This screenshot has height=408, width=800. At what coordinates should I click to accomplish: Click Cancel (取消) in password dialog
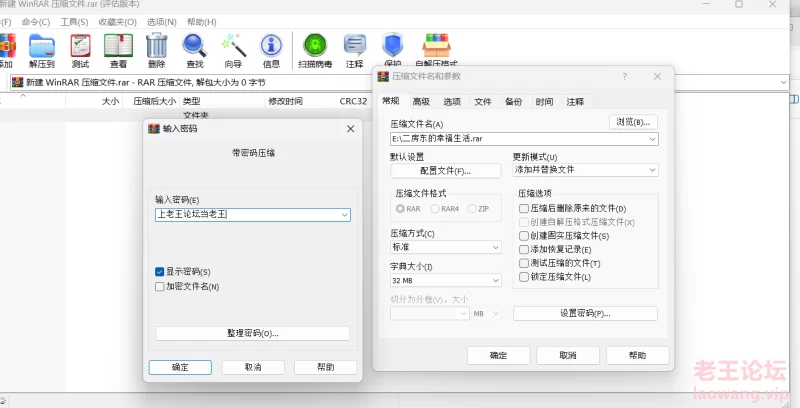pos(253,367)
